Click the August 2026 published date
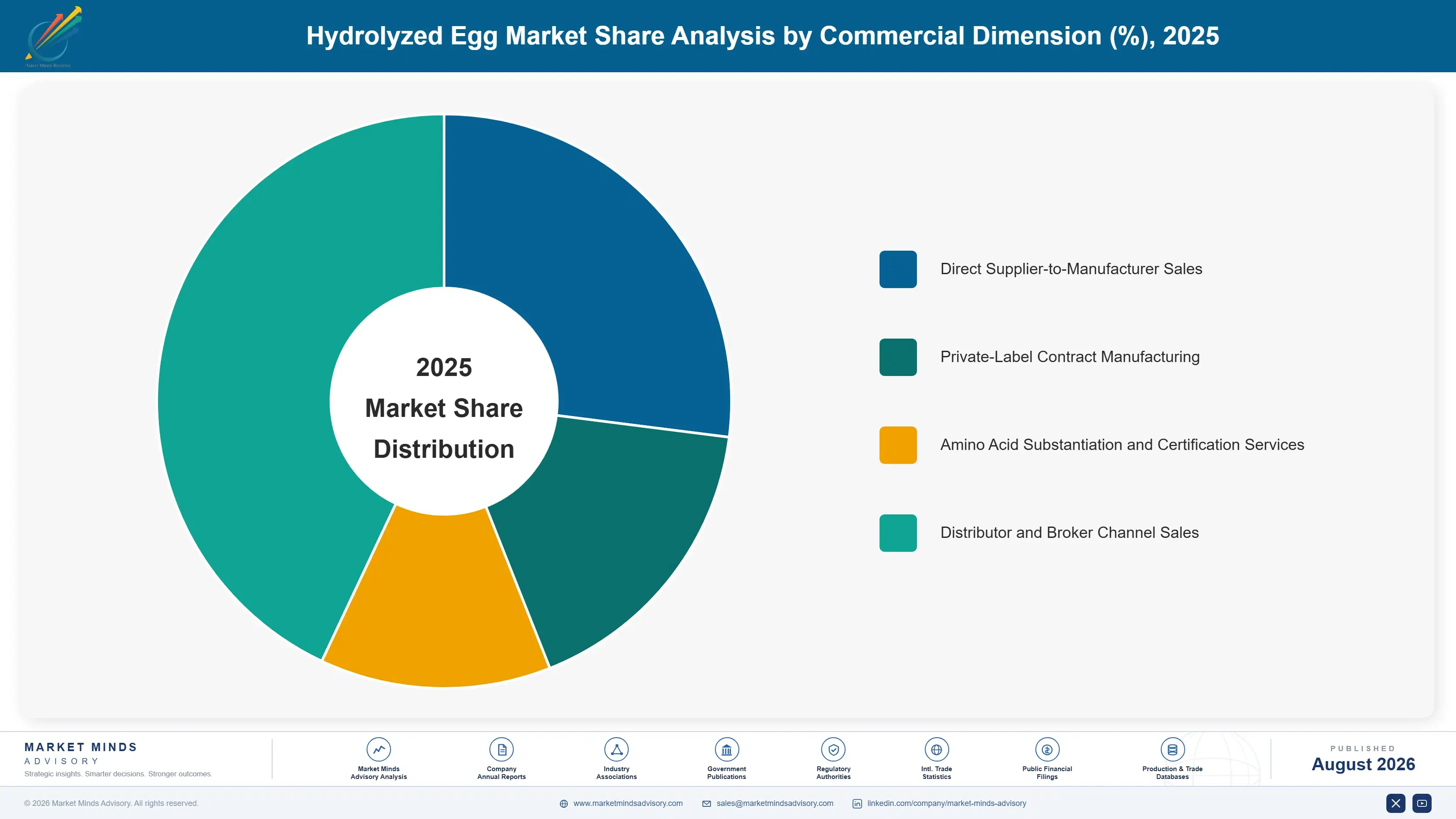The height and width of the screenshot is (819, 1456). pyautogui.click(x=1363, y=764)
